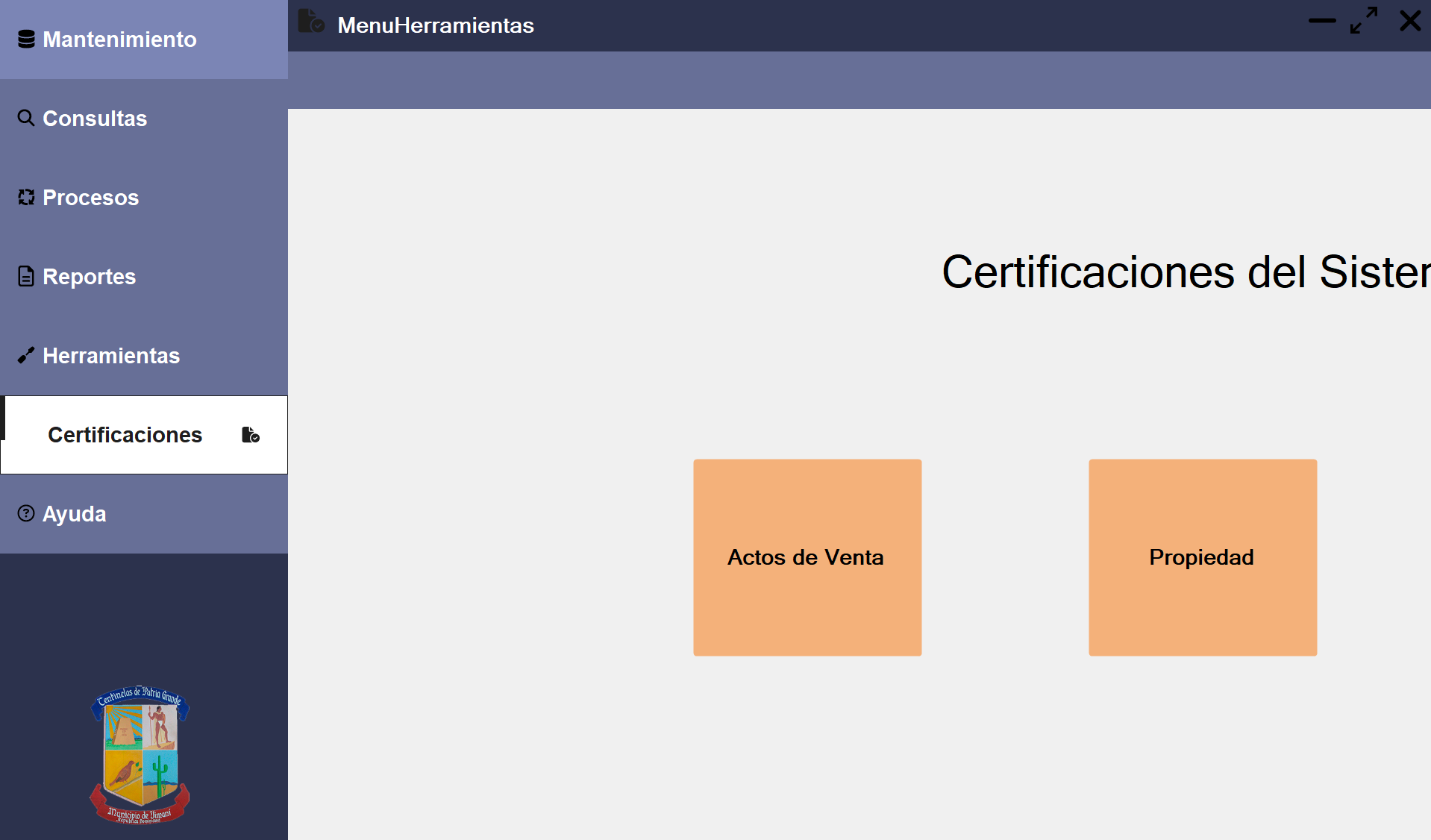Select the Certificaciones menu item
The image size is (1431, 840).
(x=144, y=435)
